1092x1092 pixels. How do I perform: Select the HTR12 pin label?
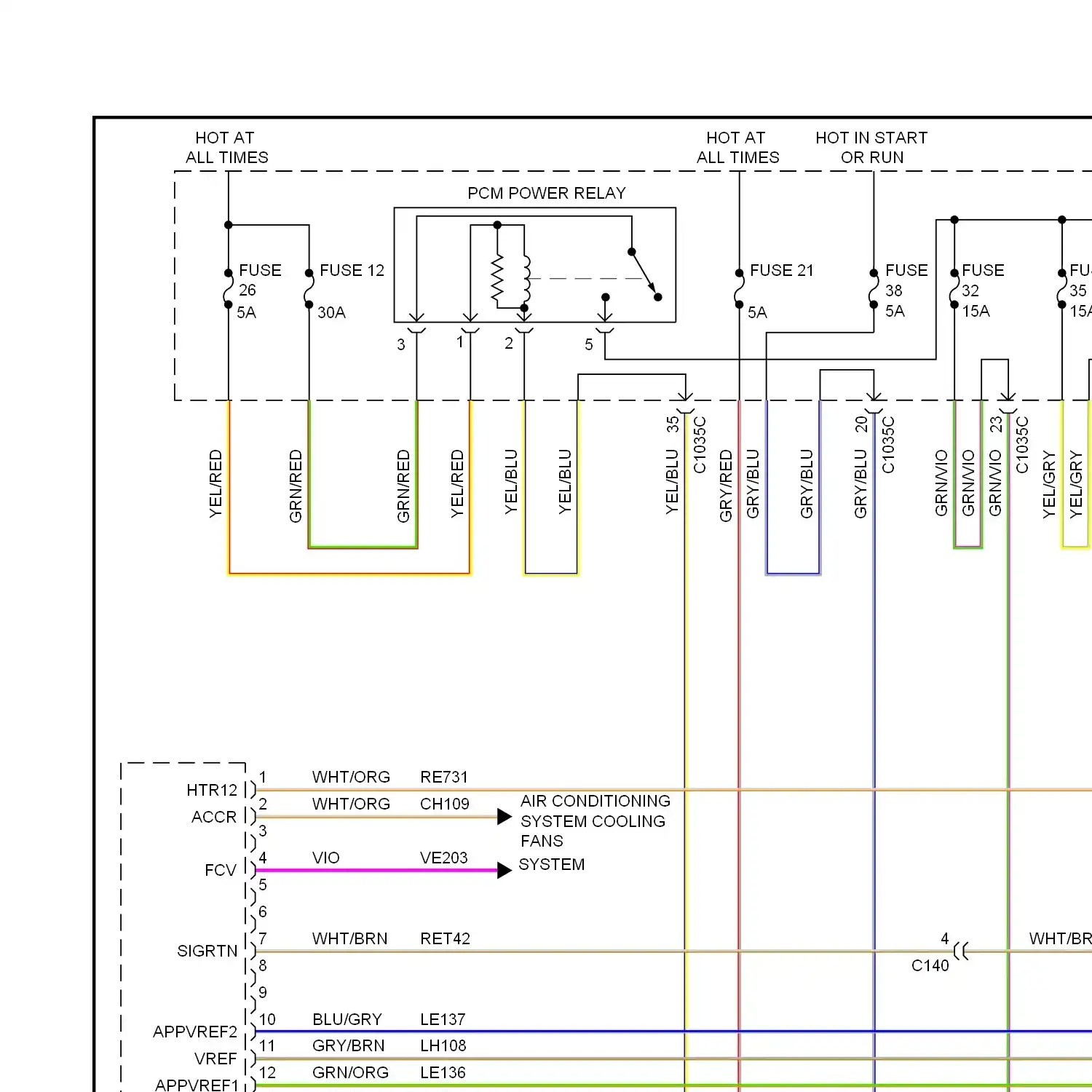point(212,790)
